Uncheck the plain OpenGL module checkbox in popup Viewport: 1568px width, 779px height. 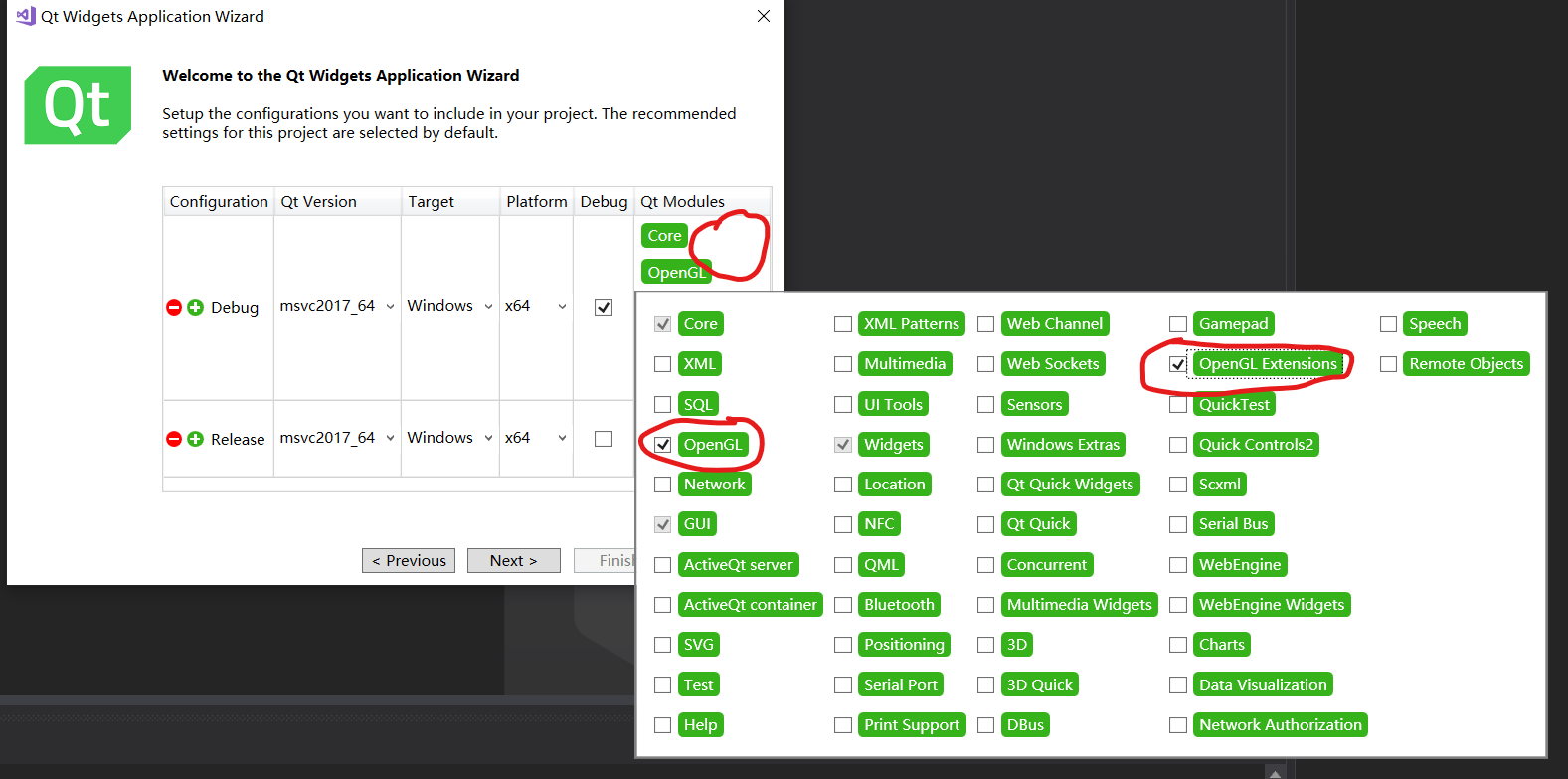[663, 445]
